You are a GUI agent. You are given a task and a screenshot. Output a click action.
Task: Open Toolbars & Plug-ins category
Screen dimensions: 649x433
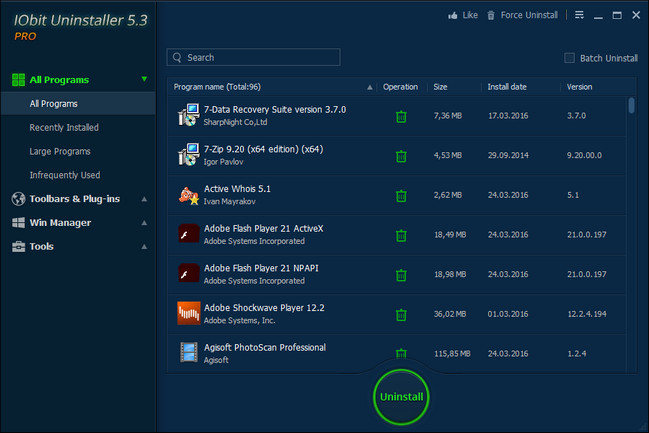75,199
